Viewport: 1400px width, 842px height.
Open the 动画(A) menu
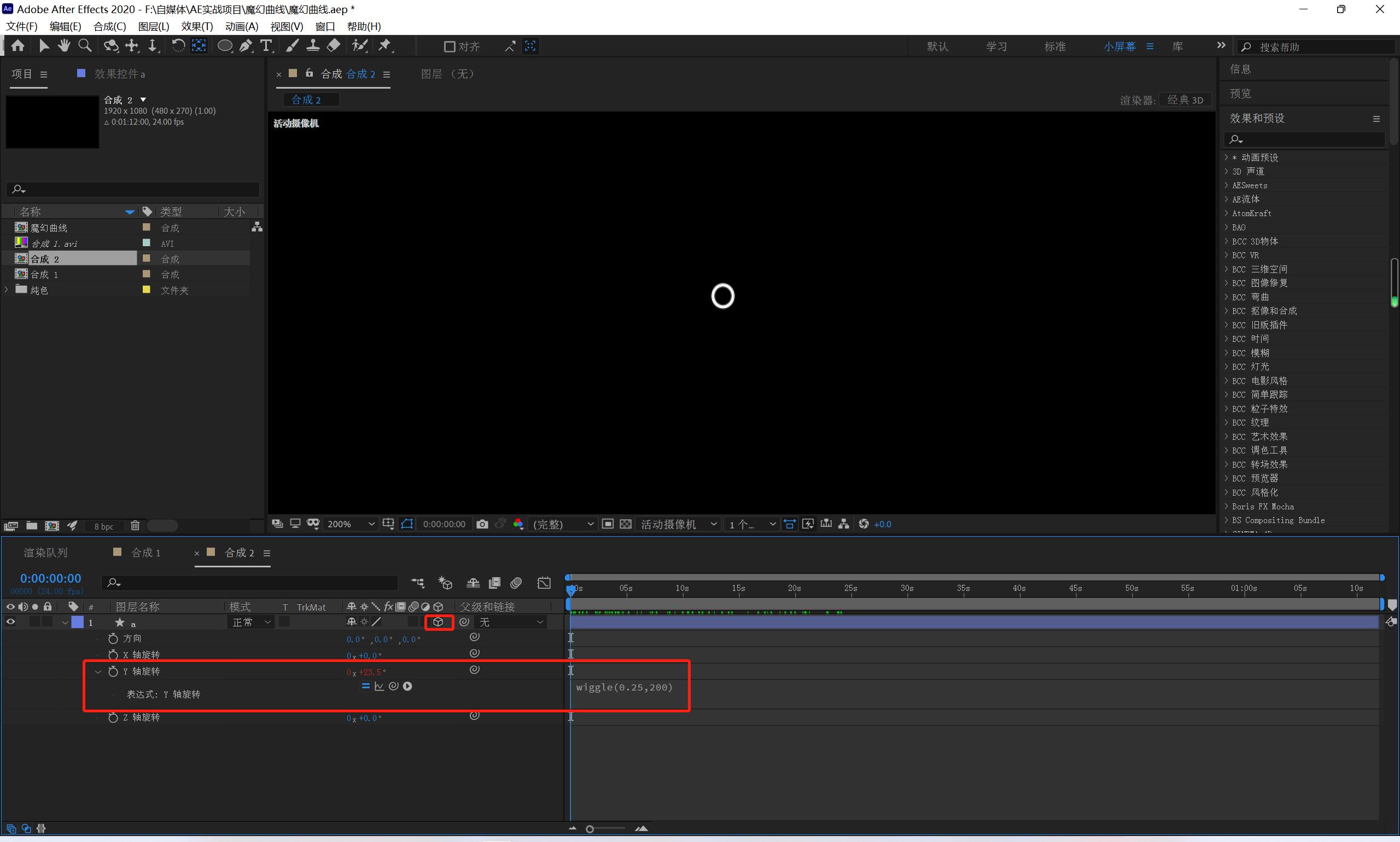[x=242, y=27]
